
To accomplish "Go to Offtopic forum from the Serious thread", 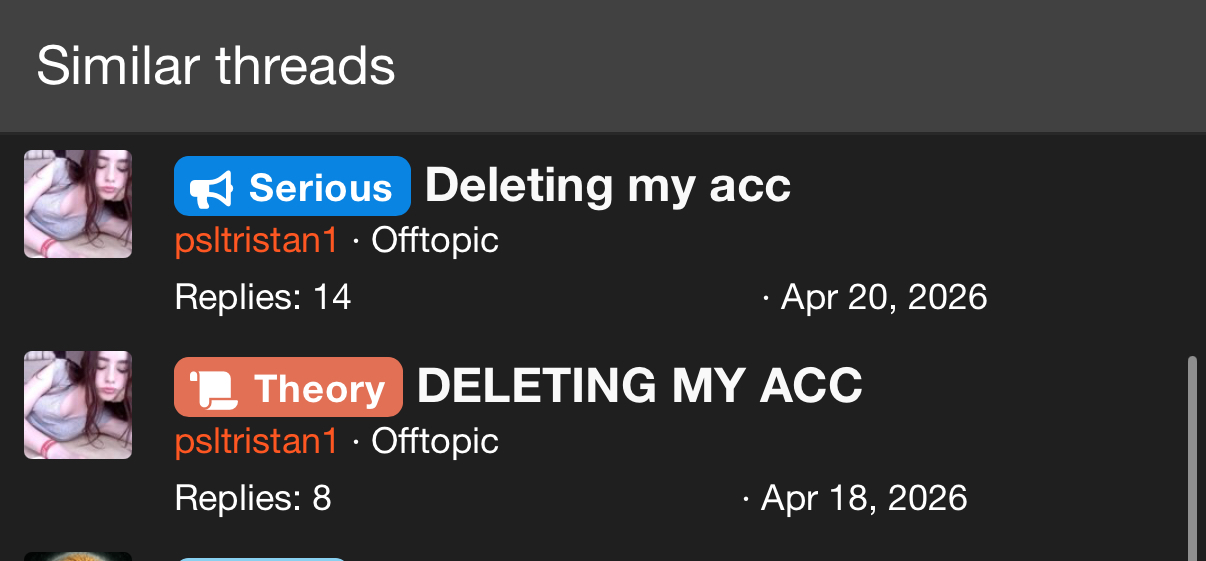I will (x=435, y=240).
